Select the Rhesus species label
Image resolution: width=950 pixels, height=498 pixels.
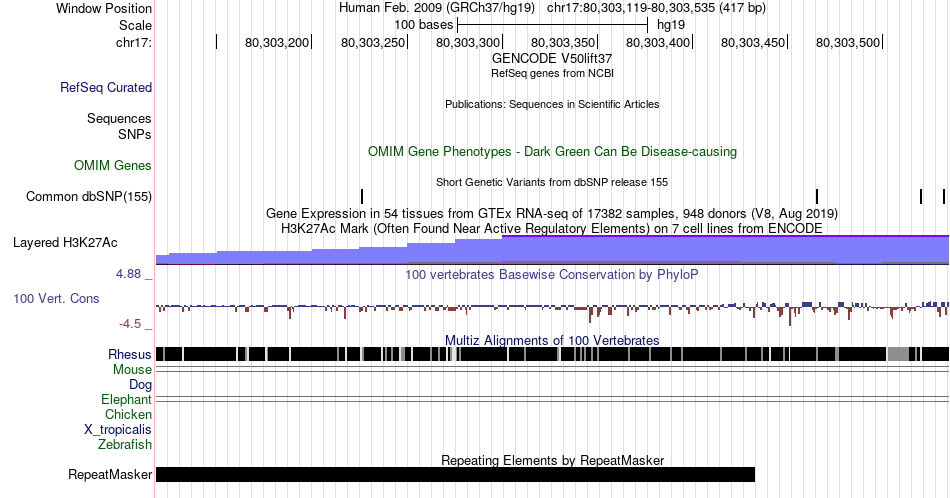point(130,354)
